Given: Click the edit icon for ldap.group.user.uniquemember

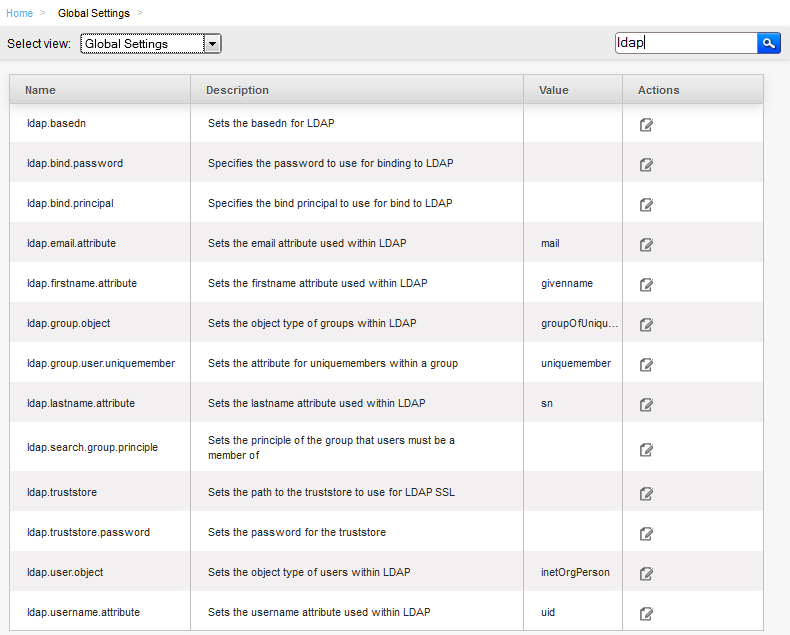Looking at the screenshot, I should pos(646,364).
